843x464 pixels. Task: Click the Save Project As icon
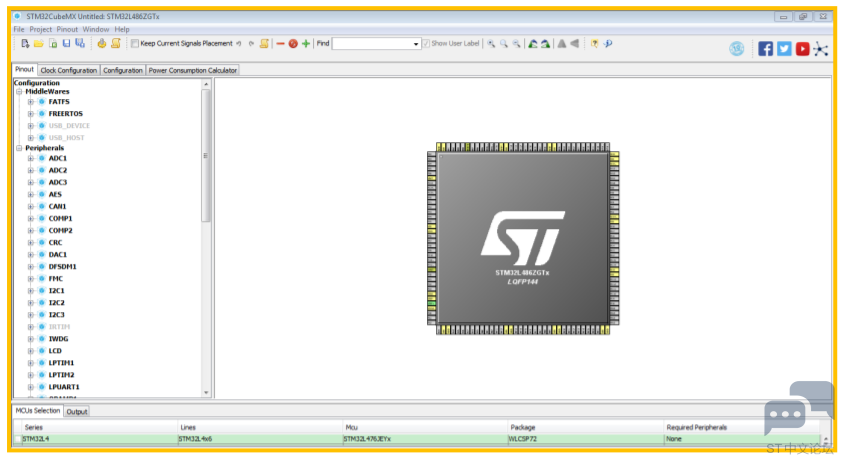pyautogui.click(x=80, y=44)
